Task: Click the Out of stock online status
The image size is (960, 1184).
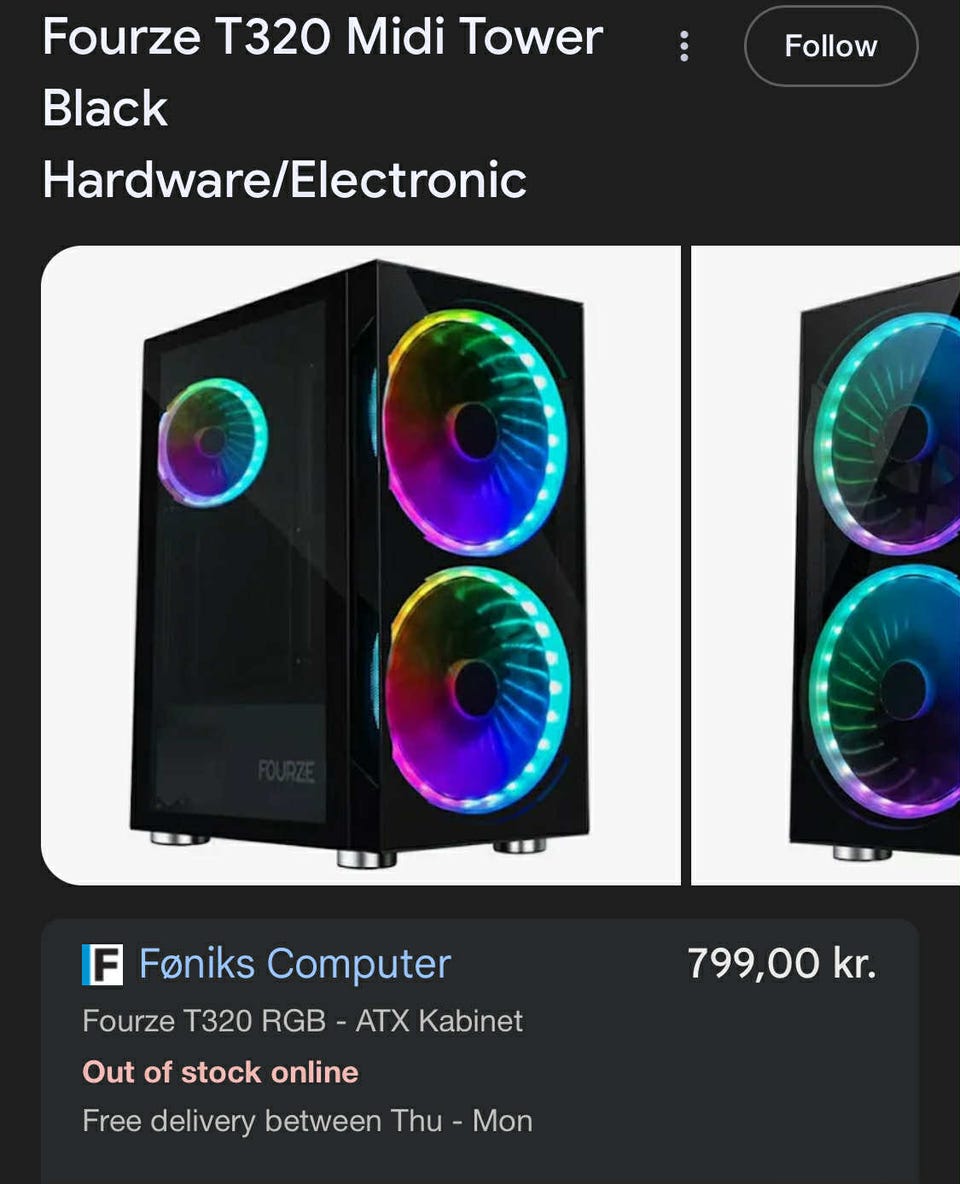Action: pos(221,1072)
